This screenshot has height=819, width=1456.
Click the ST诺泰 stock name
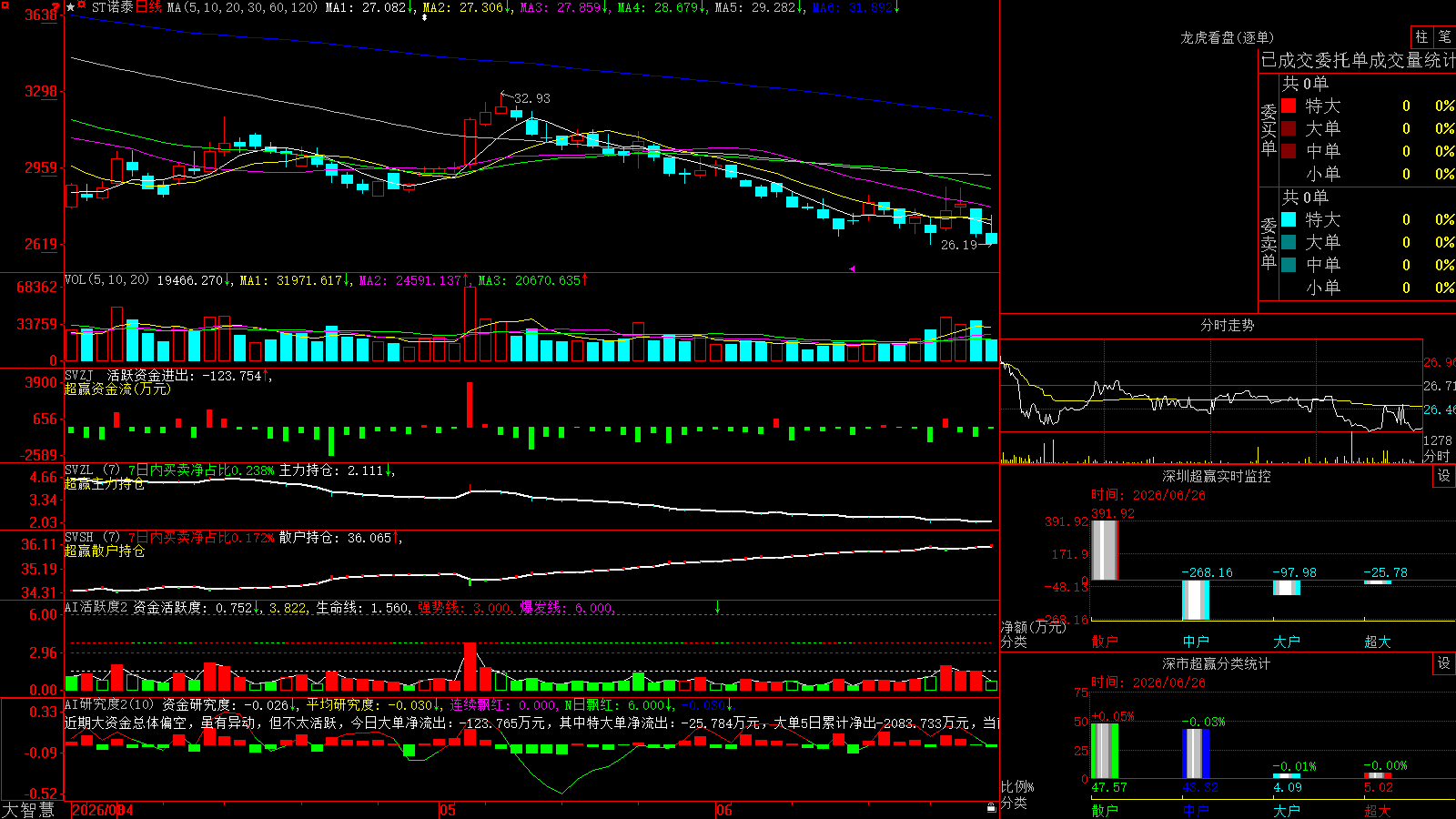click(x=112, y=7)
